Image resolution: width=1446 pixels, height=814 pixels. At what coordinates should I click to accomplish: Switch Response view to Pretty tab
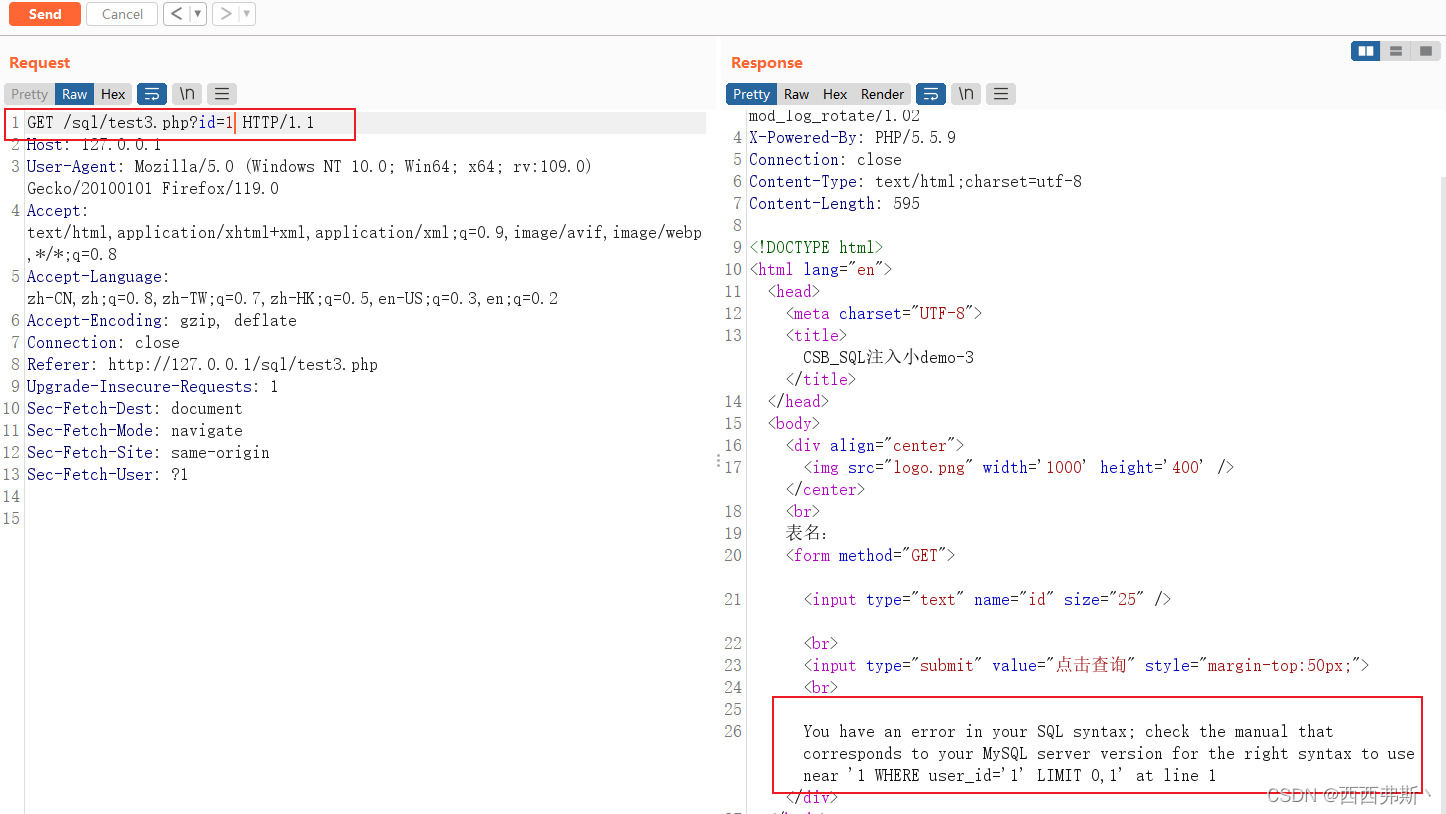click(751, 94)
